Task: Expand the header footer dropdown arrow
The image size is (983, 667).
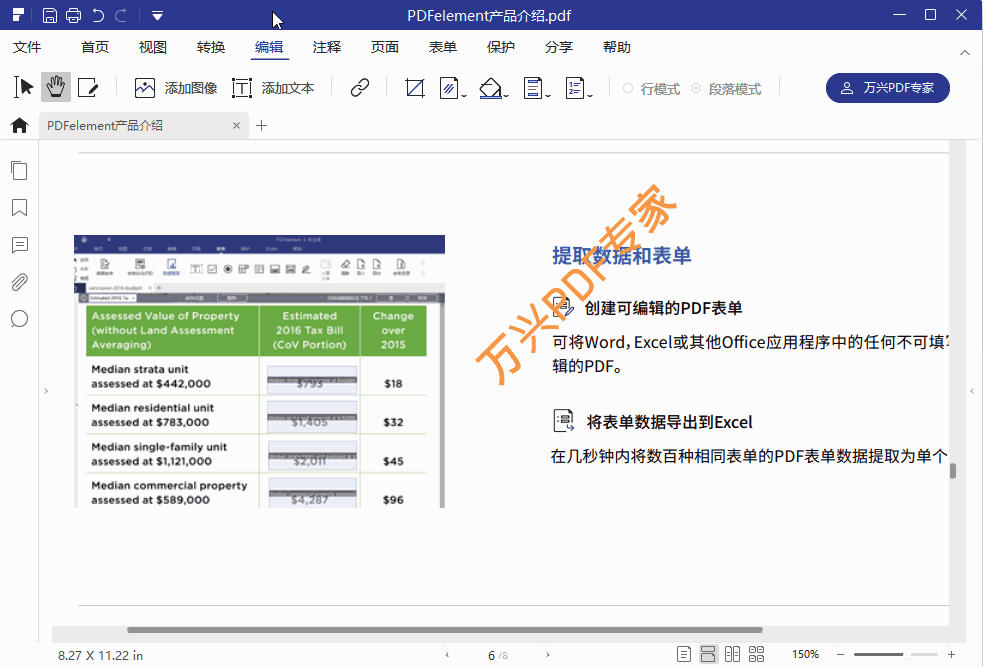Action: 548,95
